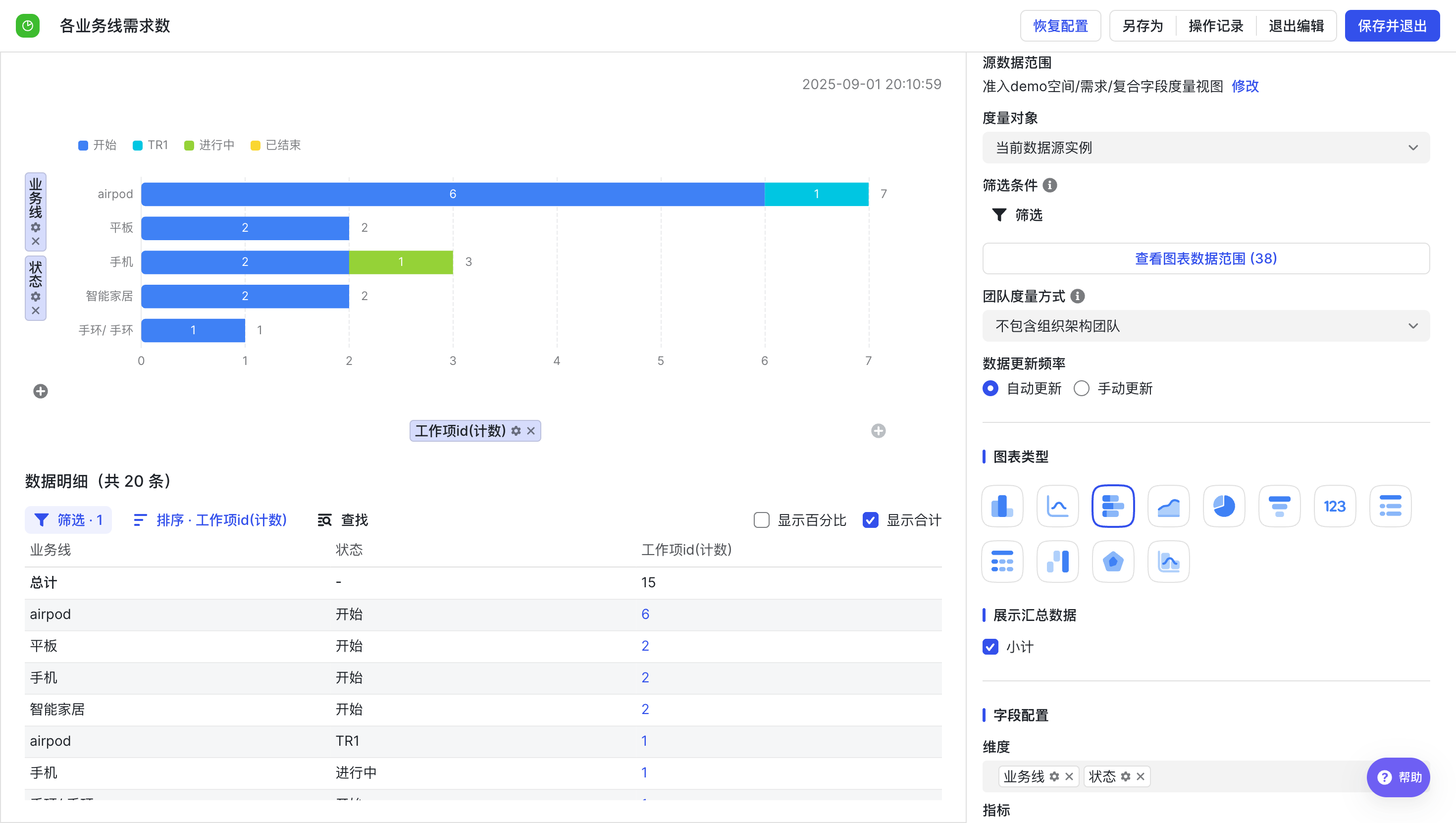Open the 查找 search in data detail
1456x823 pixels.
(343, 520)
